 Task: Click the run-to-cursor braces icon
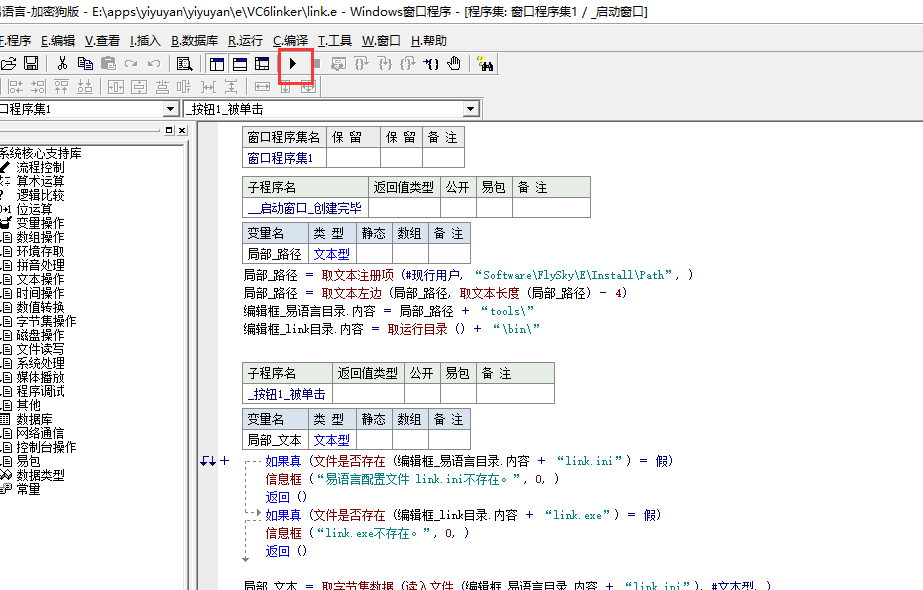[431, 64]
